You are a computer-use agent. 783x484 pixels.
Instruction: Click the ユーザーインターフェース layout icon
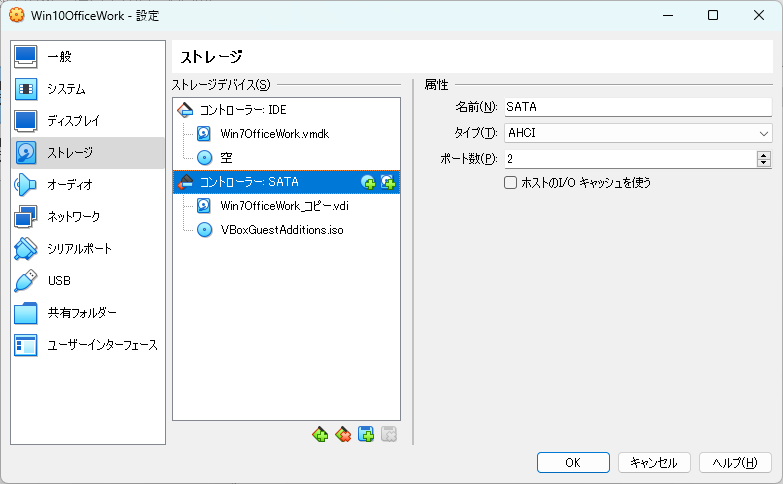click(25, 345)
